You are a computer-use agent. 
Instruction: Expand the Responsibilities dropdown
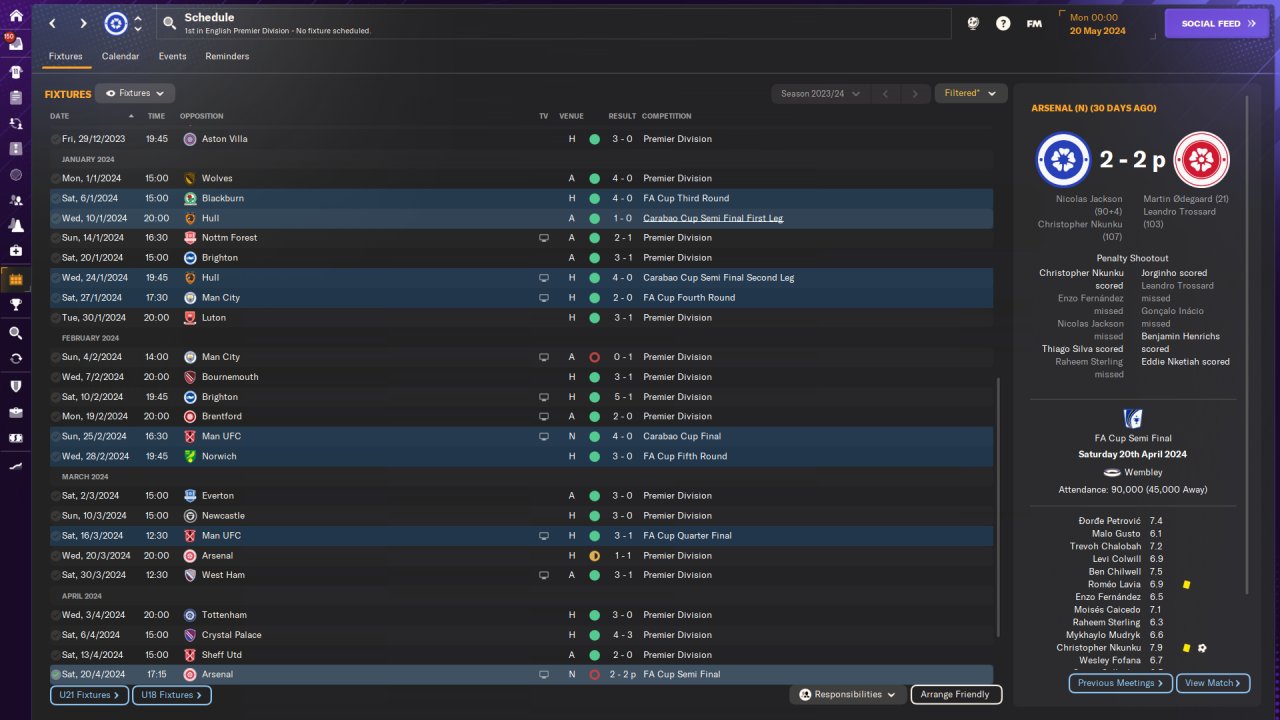847,694
